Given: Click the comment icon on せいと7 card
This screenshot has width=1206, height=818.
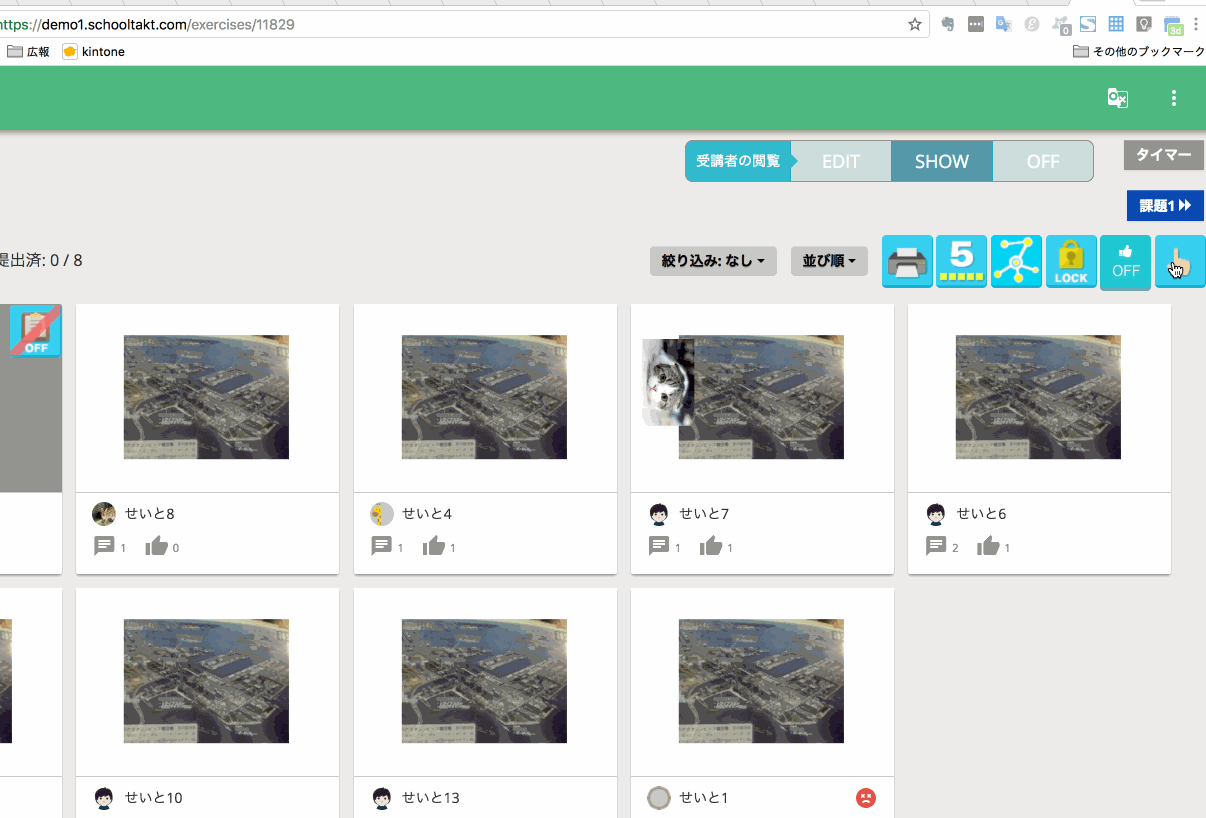Looking at the screenshot, I should pyautogui.click(x=658, y=546).
